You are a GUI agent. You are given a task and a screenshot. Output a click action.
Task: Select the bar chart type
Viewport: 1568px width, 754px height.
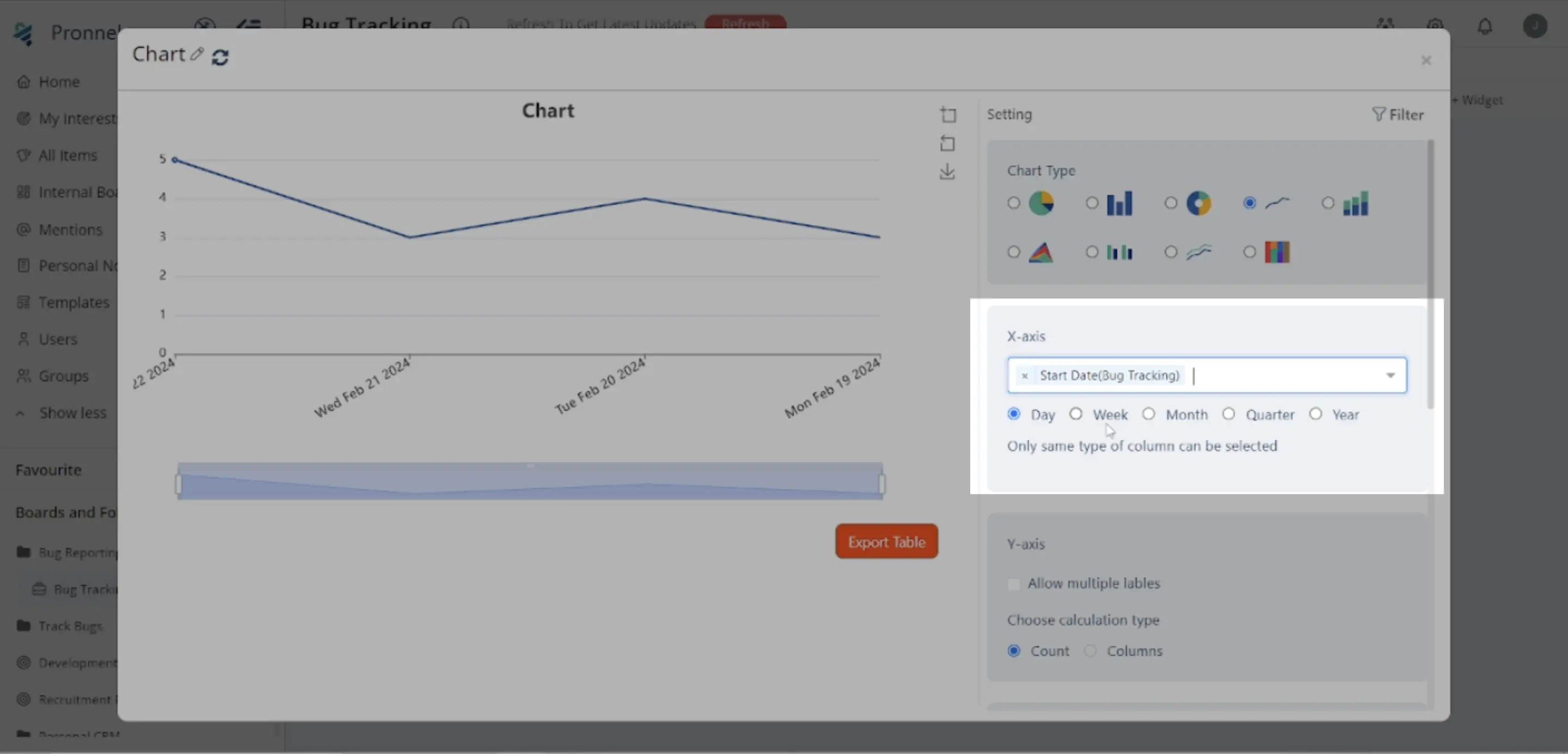1092,203
